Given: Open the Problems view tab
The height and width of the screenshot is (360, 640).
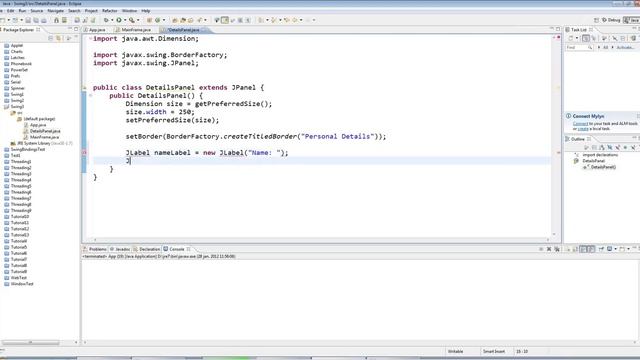Looking at the screenshot, I should [95, 249].
